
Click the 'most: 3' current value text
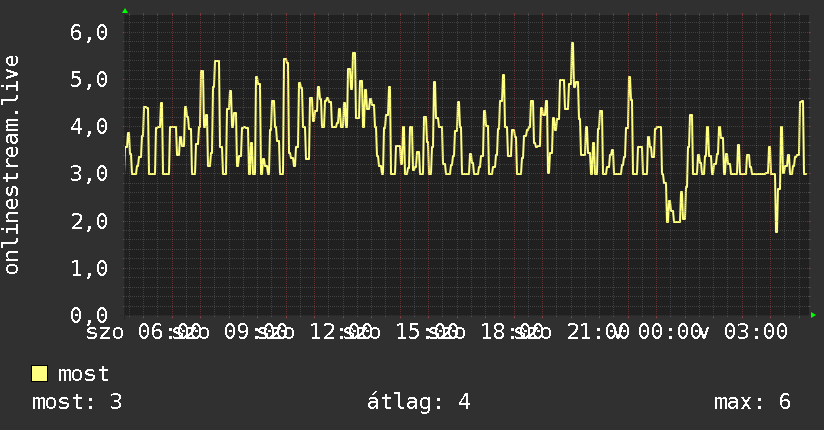[77, 402]
